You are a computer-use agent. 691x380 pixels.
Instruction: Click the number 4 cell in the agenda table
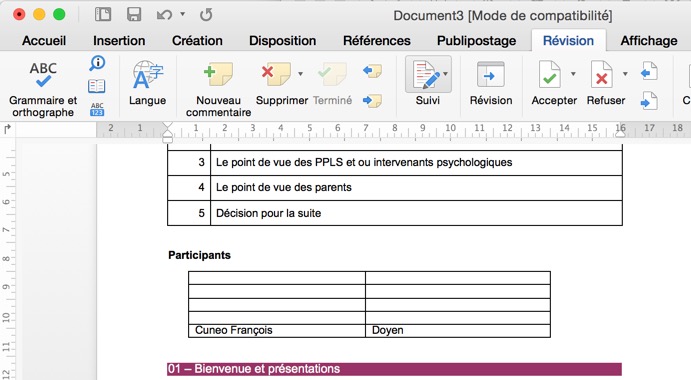[x=189, y=188]
